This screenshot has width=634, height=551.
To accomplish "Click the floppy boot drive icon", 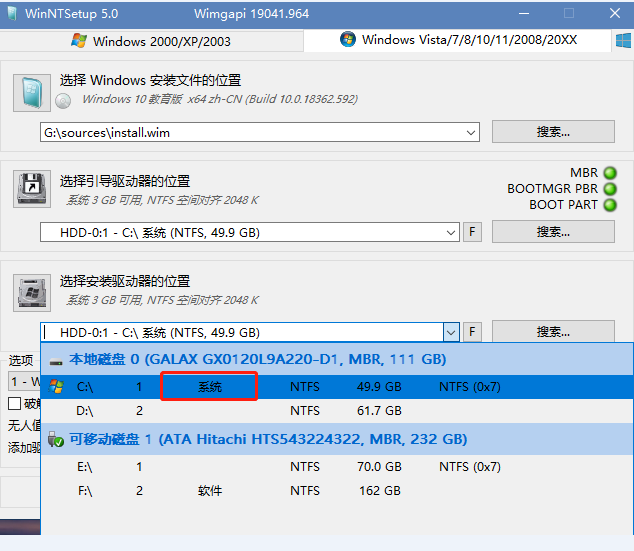I will (x=32, y=189).
